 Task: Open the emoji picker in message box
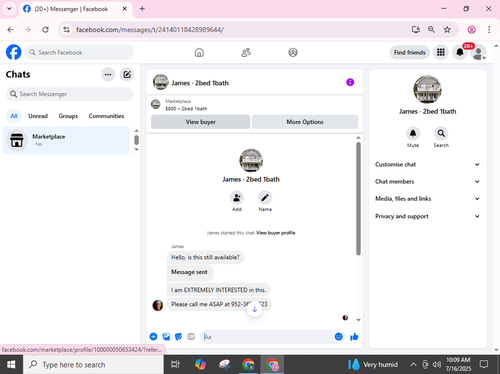tap(338, 337)
